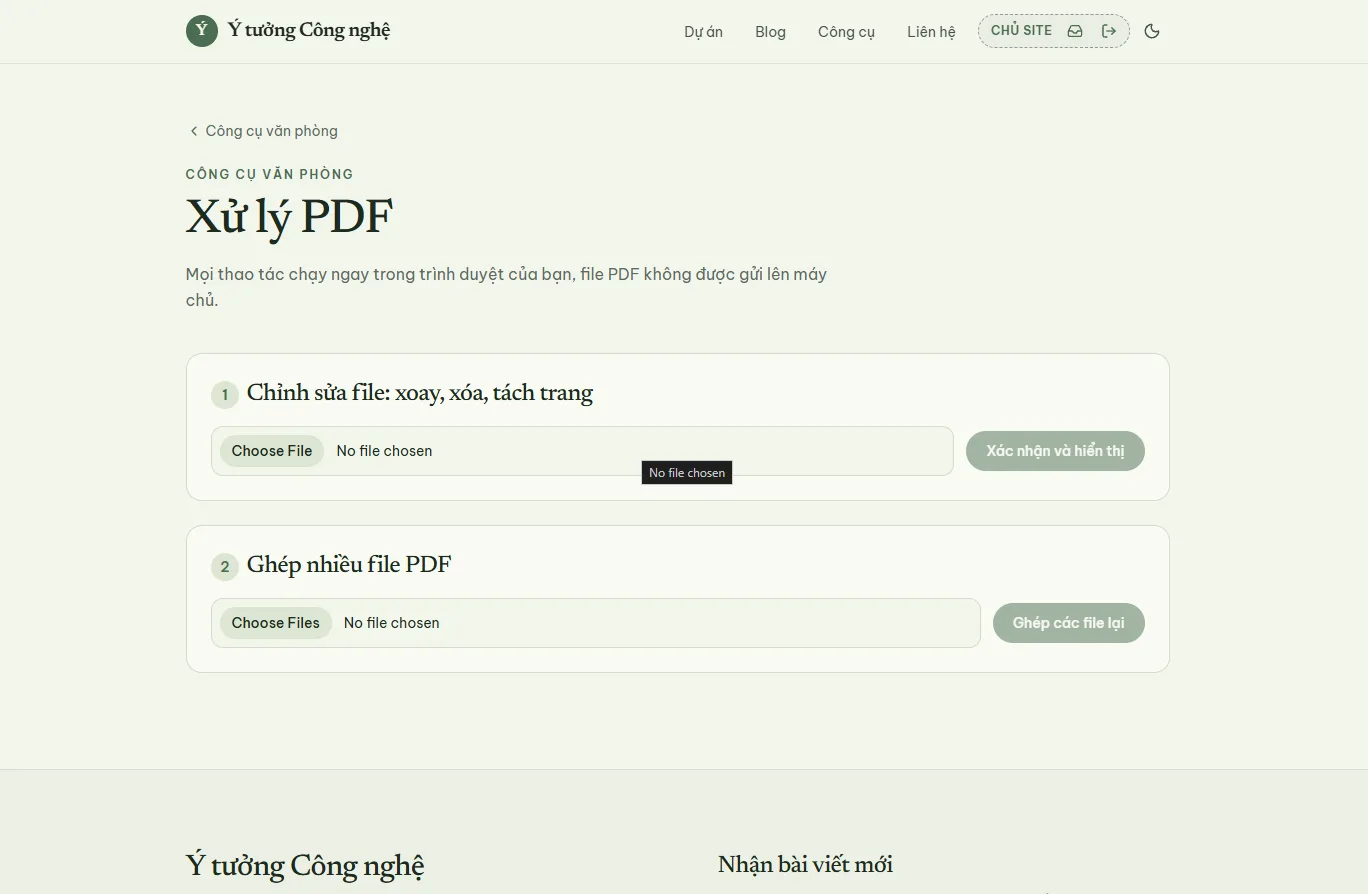Click the Ý tưởng Công nghệ footer title
This screenshot has width=1368, height=894.
click(305, 866)
